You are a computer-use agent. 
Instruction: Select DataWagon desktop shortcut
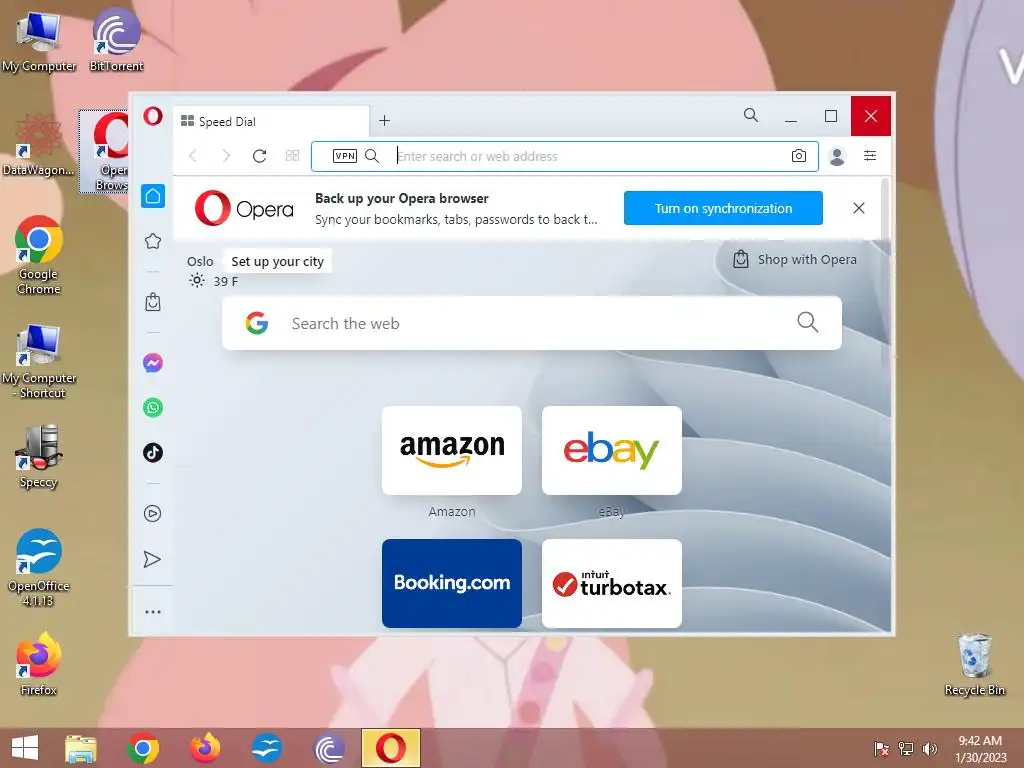(x=38, y=146)
